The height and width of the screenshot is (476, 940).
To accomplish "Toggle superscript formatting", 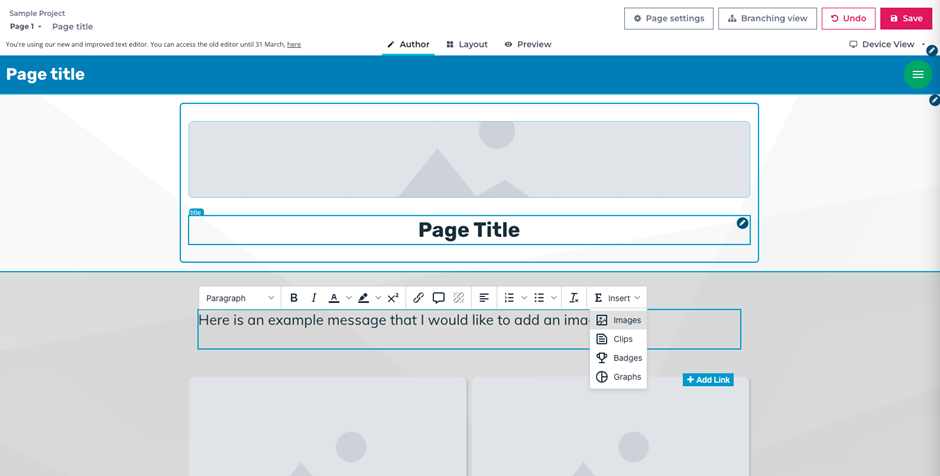I will [x=393, y=298].
